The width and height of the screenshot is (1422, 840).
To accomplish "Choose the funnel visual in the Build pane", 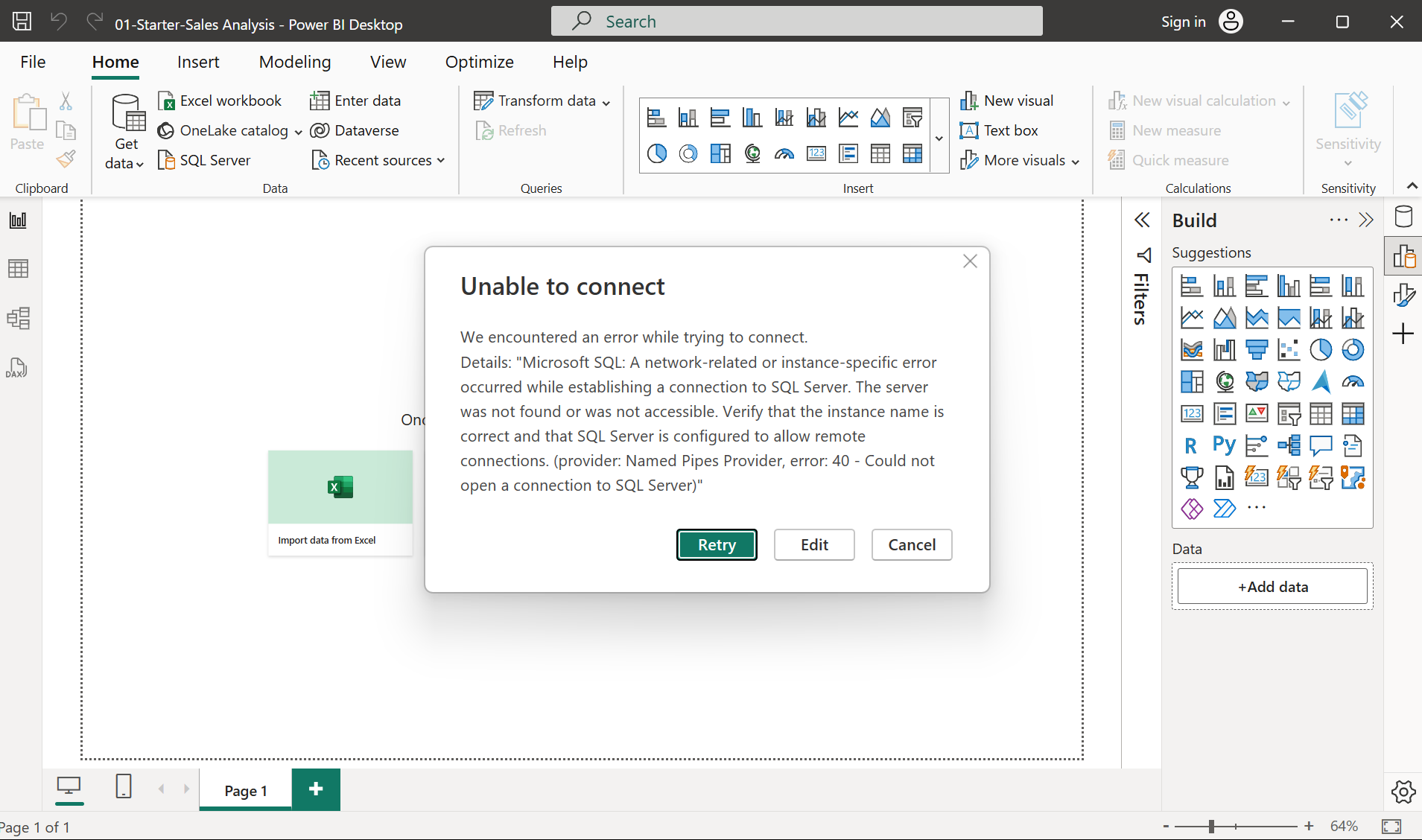I will pyautogui.click(x=1257, y=349).
